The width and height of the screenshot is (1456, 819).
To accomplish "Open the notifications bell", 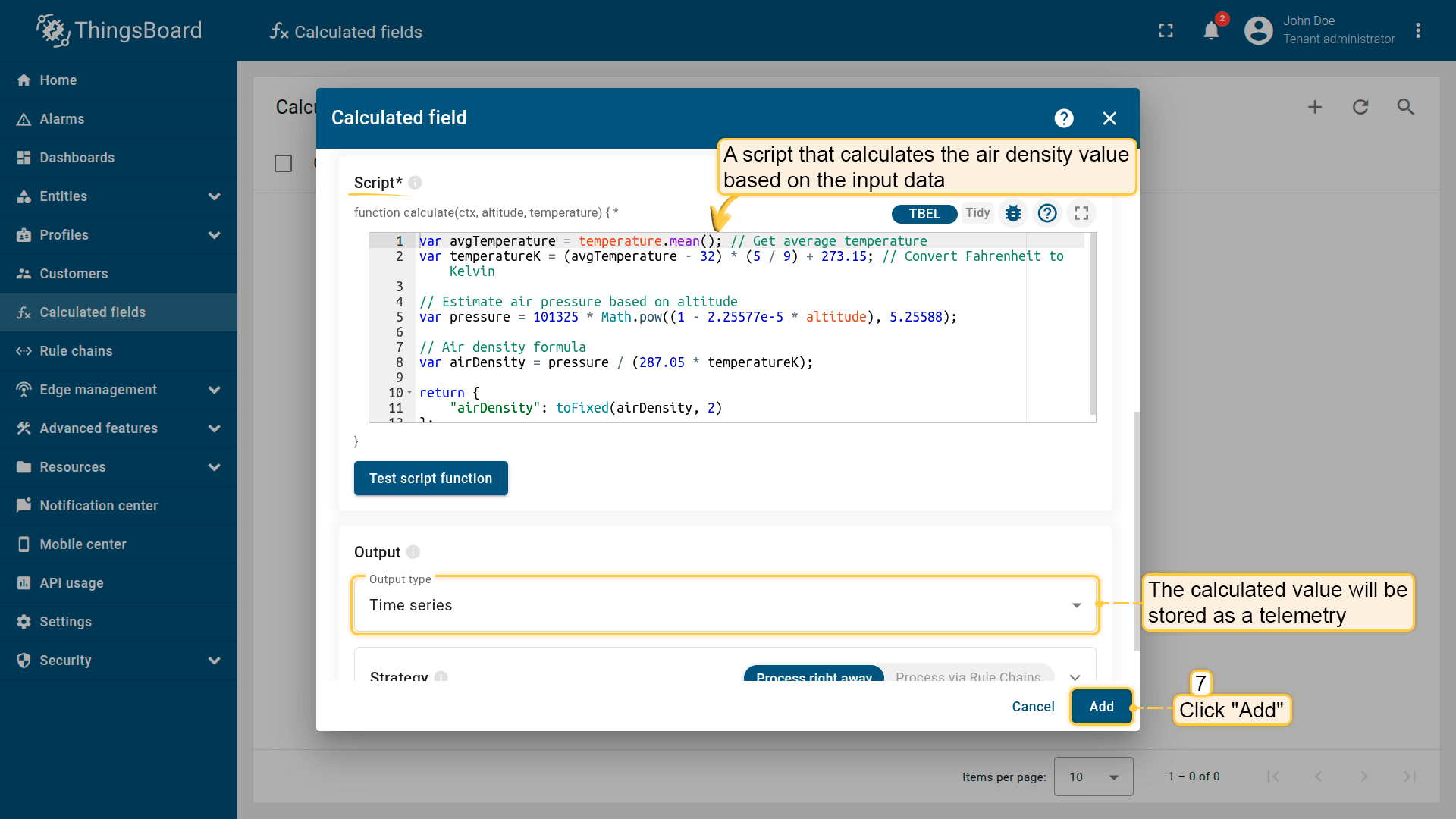I will point(1211,30).
